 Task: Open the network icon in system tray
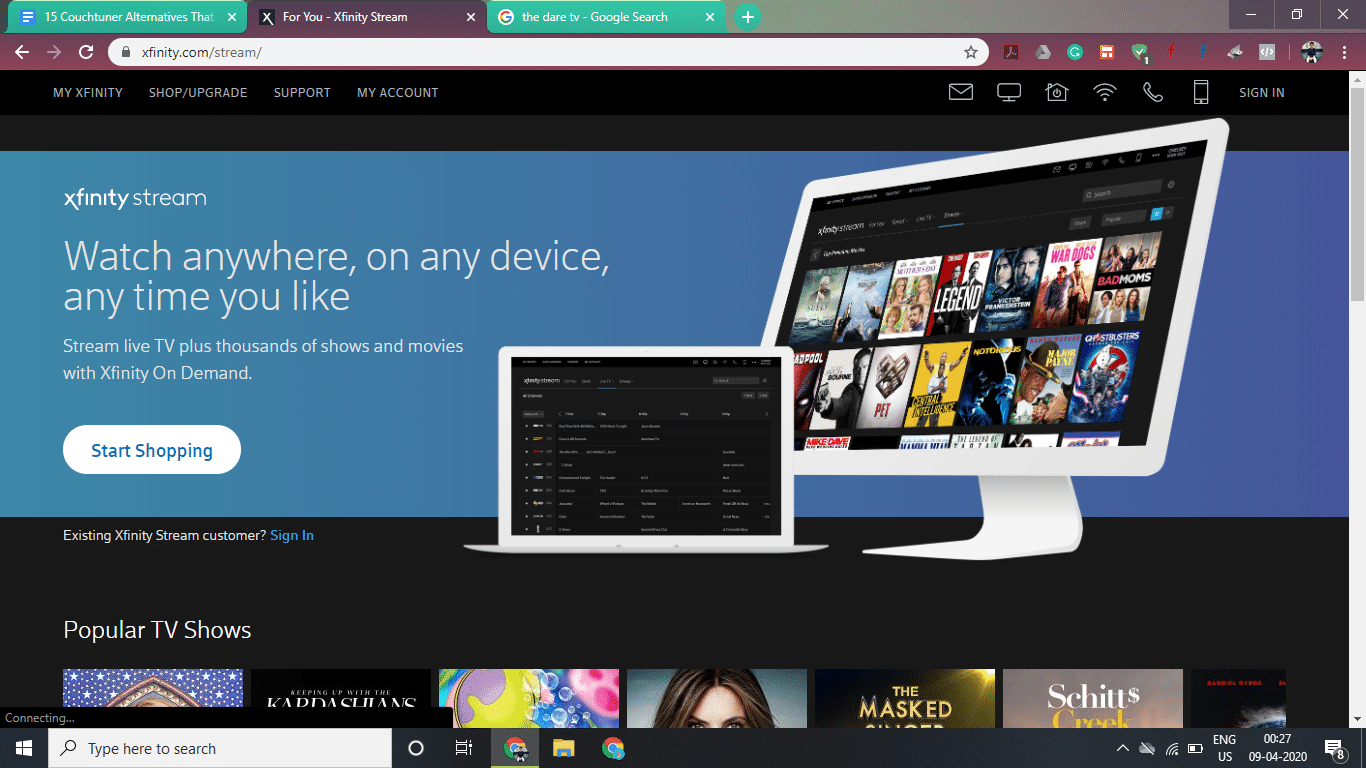point(1172,748)
